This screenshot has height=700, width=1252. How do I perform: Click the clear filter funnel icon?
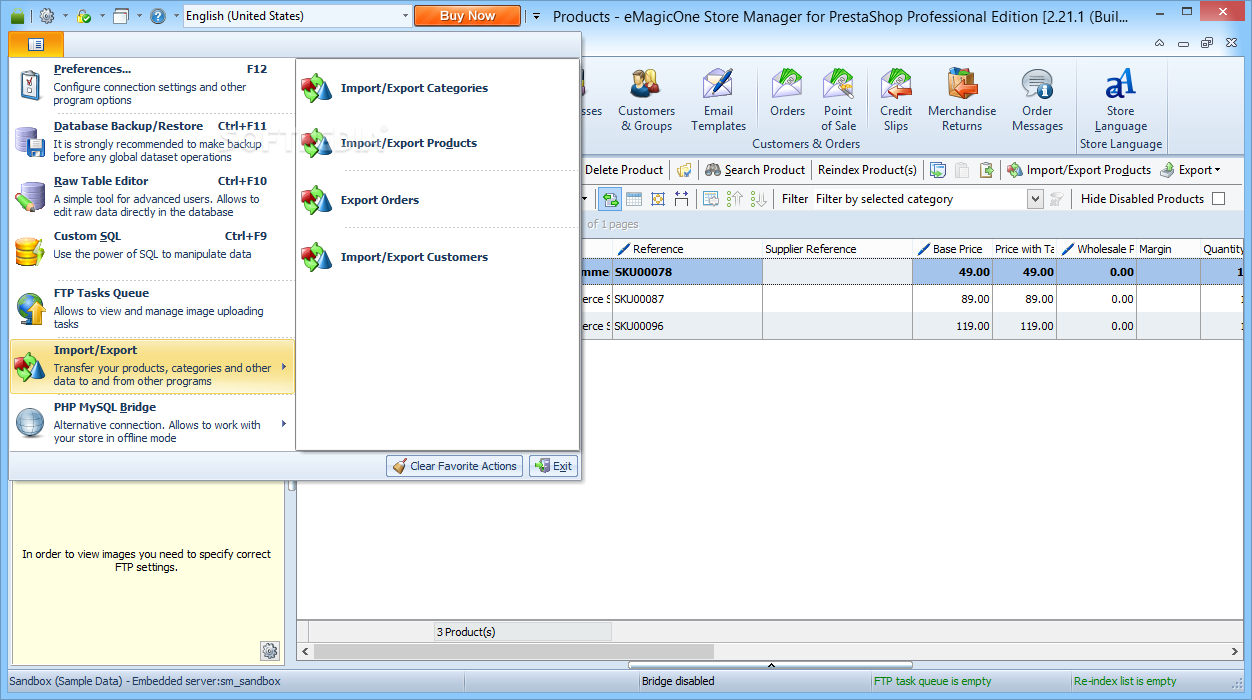1056,199
